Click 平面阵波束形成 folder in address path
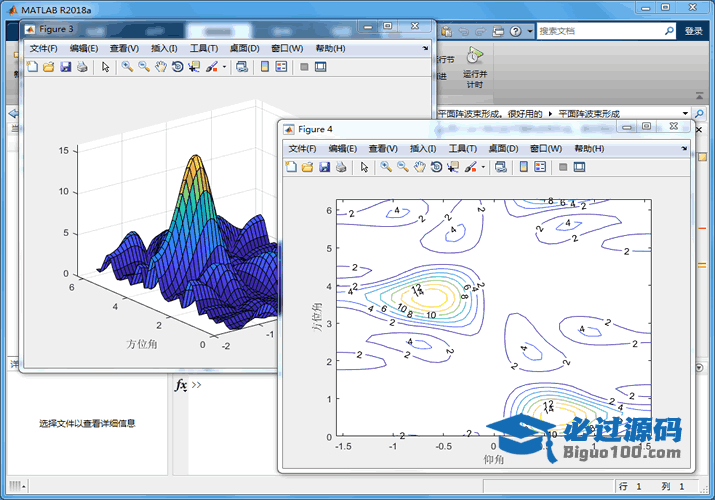The image size is (715, 500). (x=589, y=113)
